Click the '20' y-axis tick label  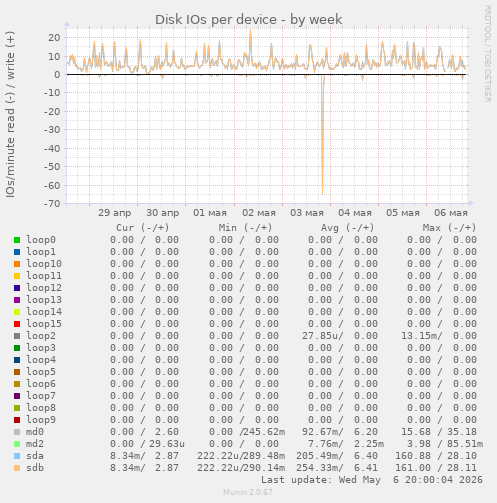click(x=54, y=38)
